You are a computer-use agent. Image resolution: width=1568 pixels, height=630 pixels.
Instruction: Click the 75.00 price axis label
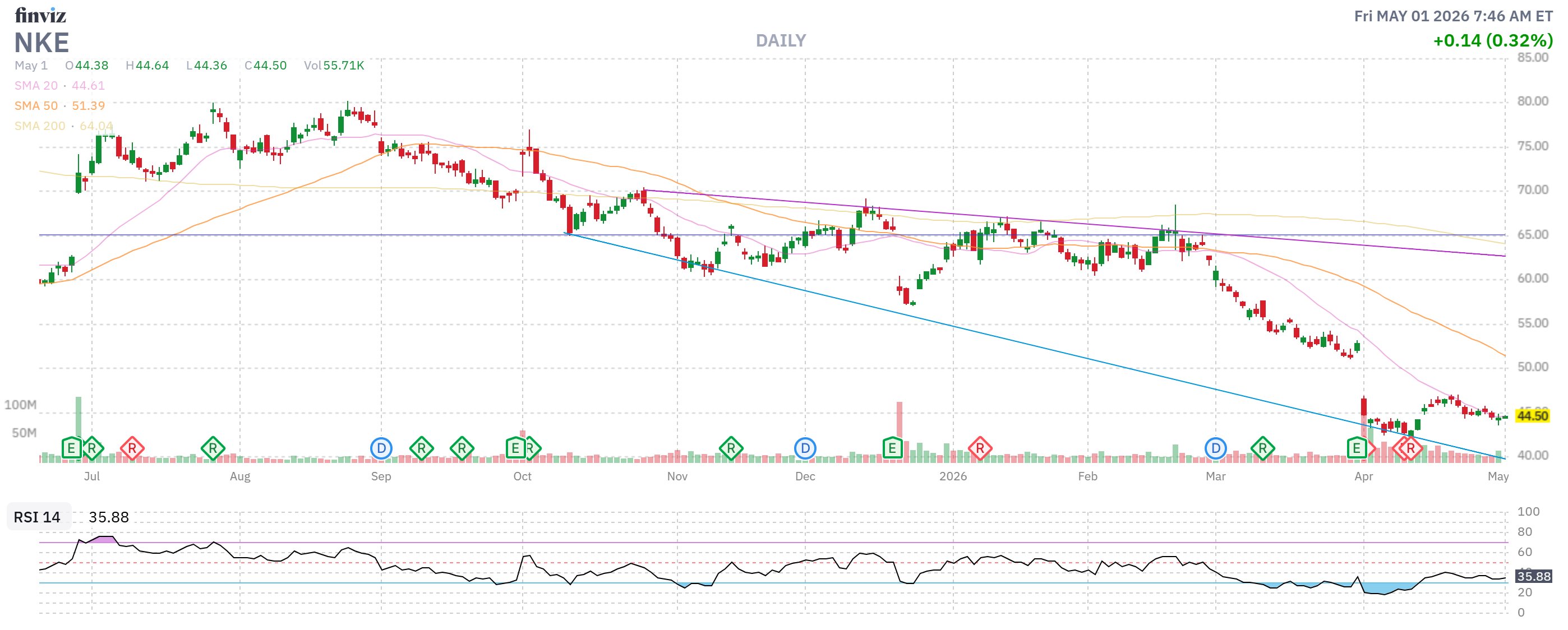[x=1533, y=146]
